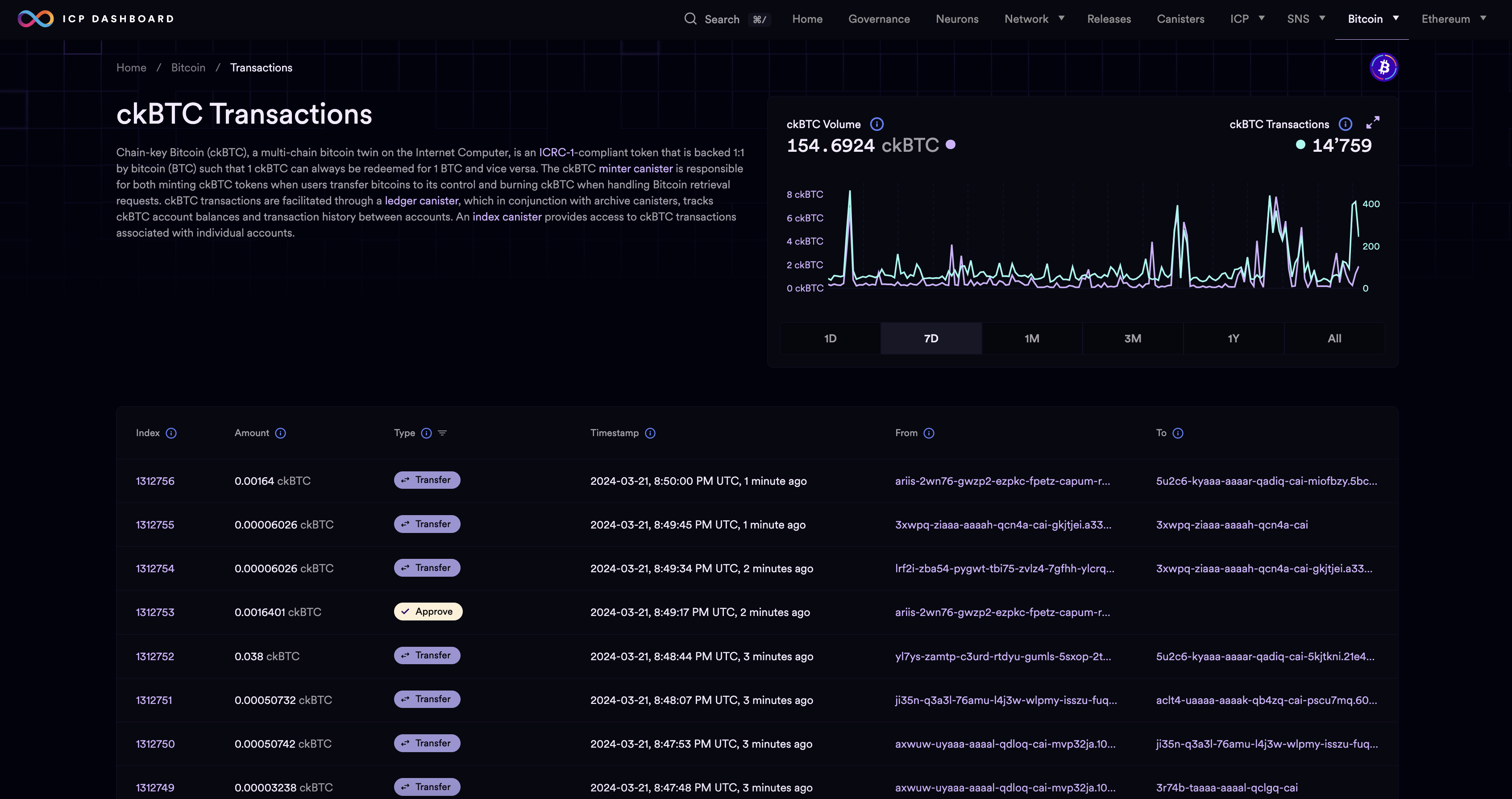Click the search magnifier icon
Image resolution: width=1512 pixels, height=799 pixels.
[690, 19]
